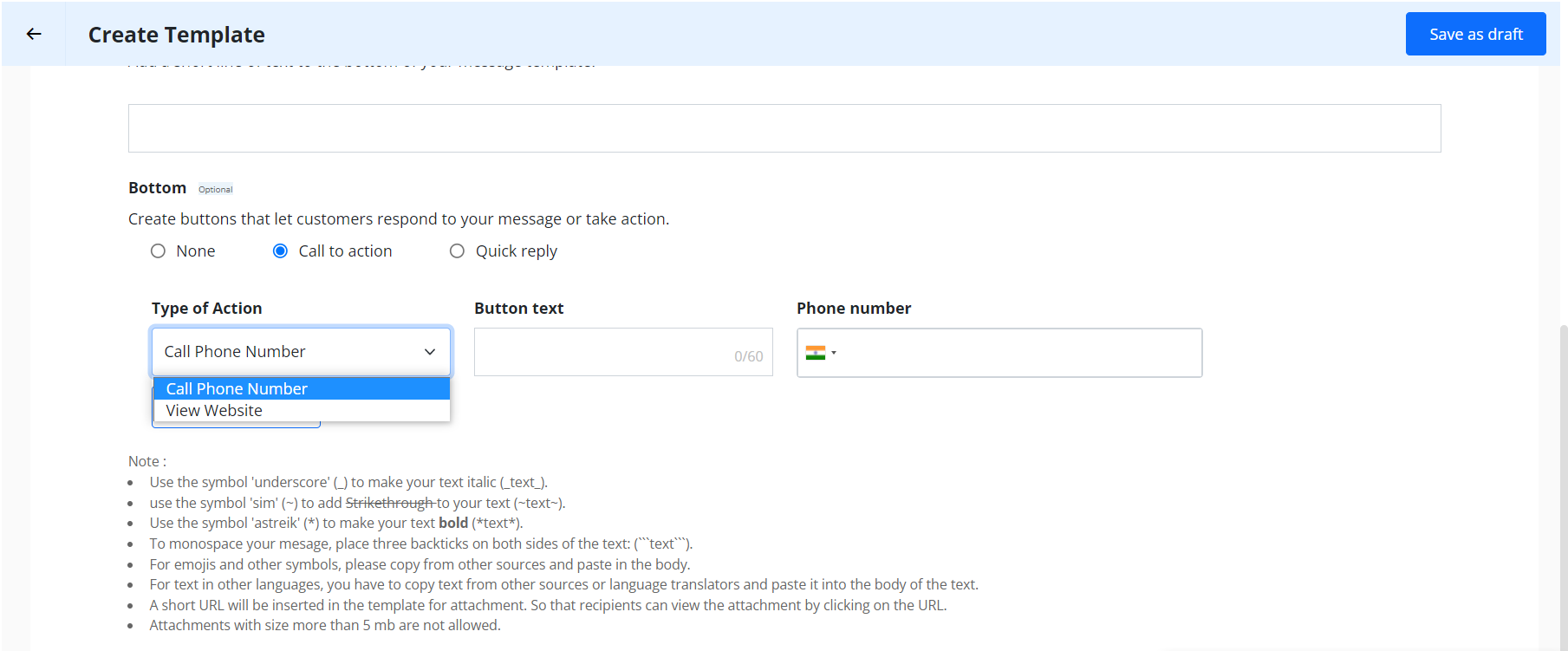
Task: Click the note about underscore italic text
Action: [348, 483]
